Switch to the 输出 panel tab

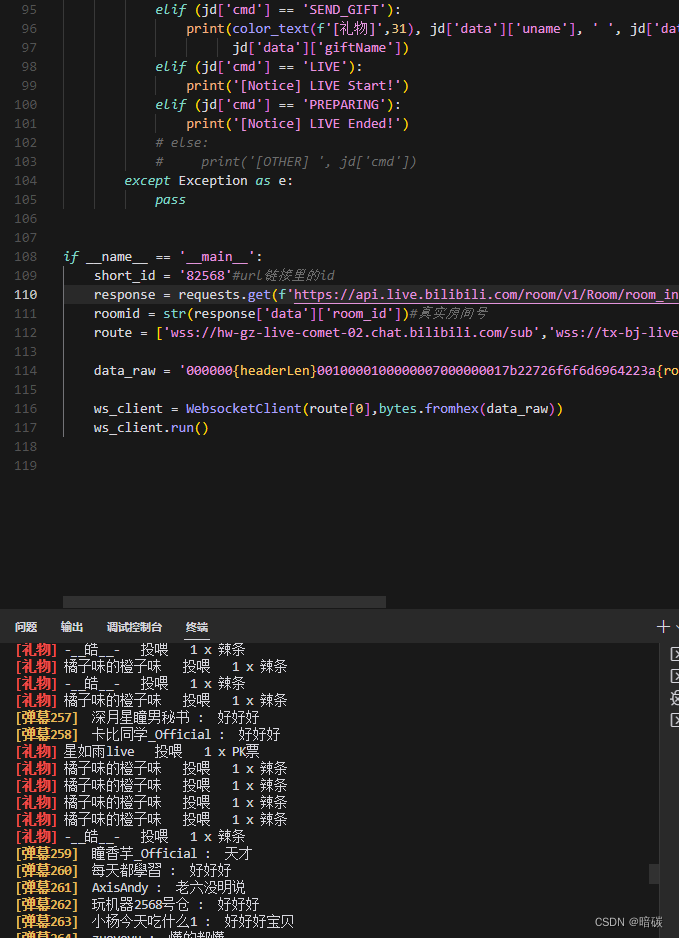[72, 627]
